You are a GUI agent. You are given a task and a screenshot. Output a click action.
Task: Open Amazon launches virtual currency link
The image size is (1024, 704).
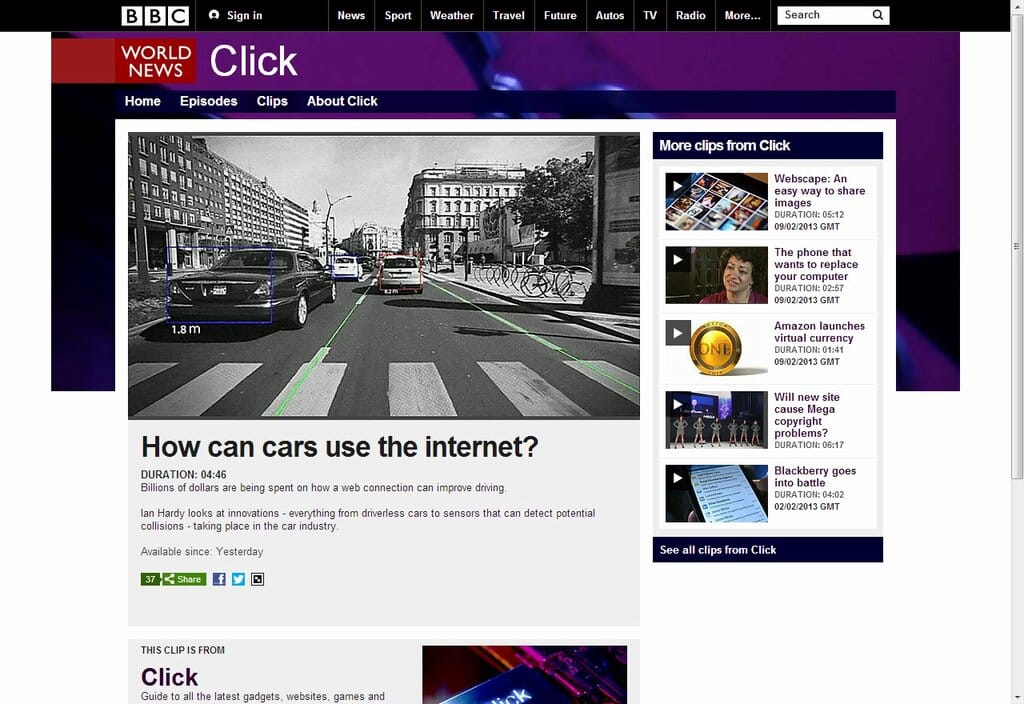819,332
